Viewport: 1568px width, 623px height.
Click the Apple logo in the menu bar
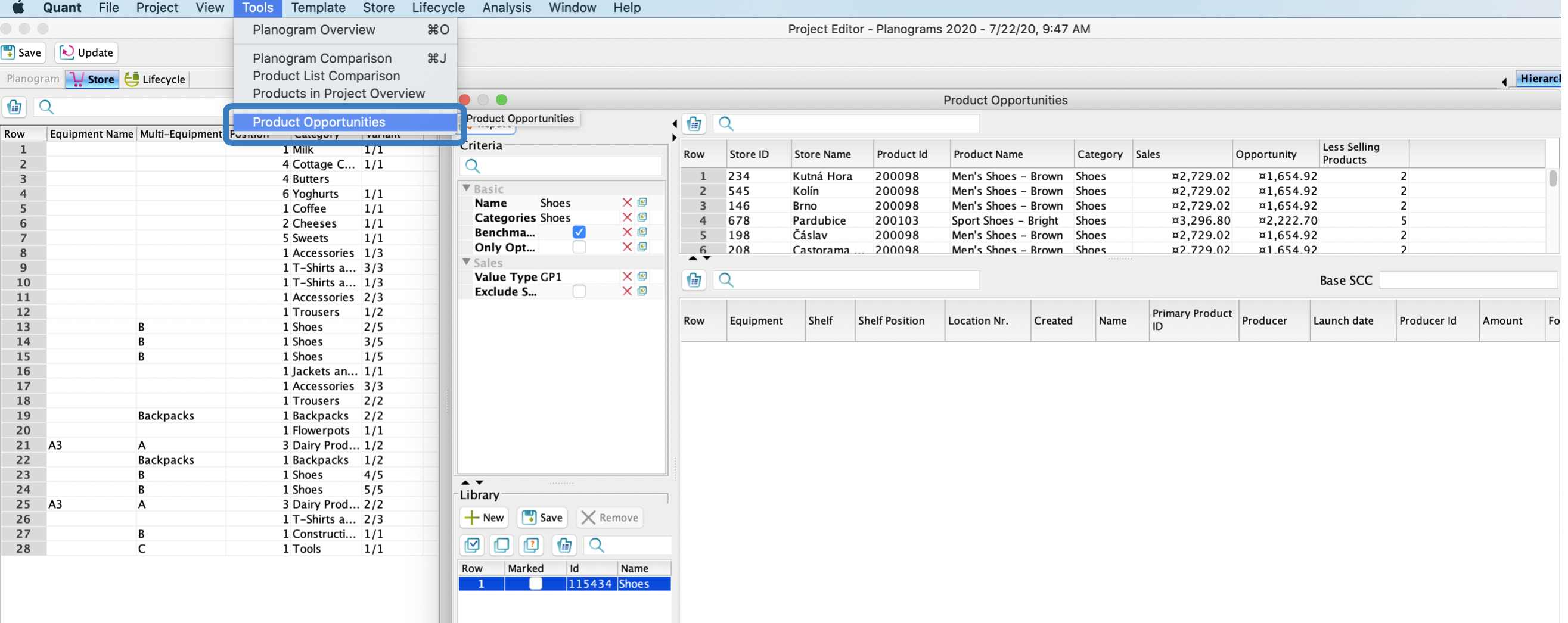18,8
